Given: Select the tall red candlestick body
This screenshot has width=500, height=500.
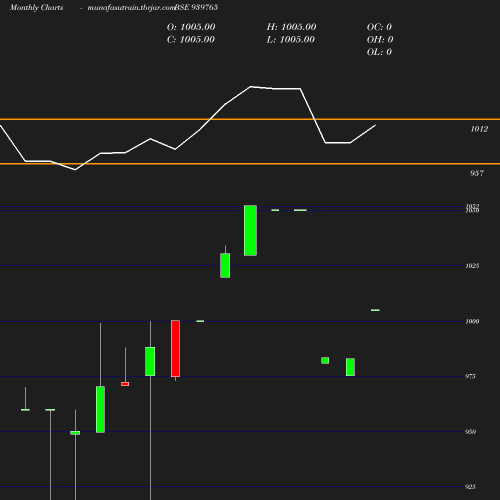Looking at the screenshot, I should pos(175,349).
